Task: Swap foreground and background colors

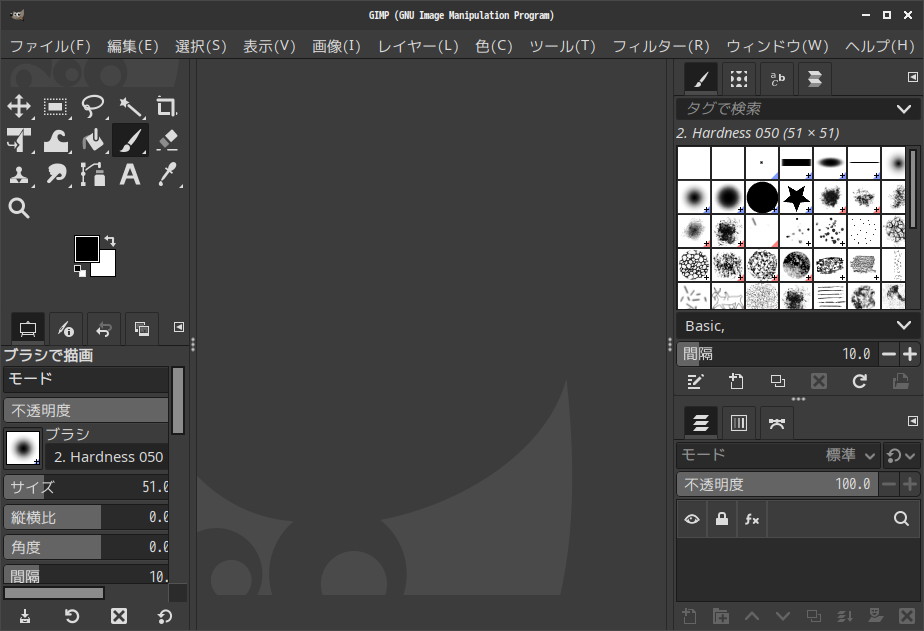Action: [110, 240]
